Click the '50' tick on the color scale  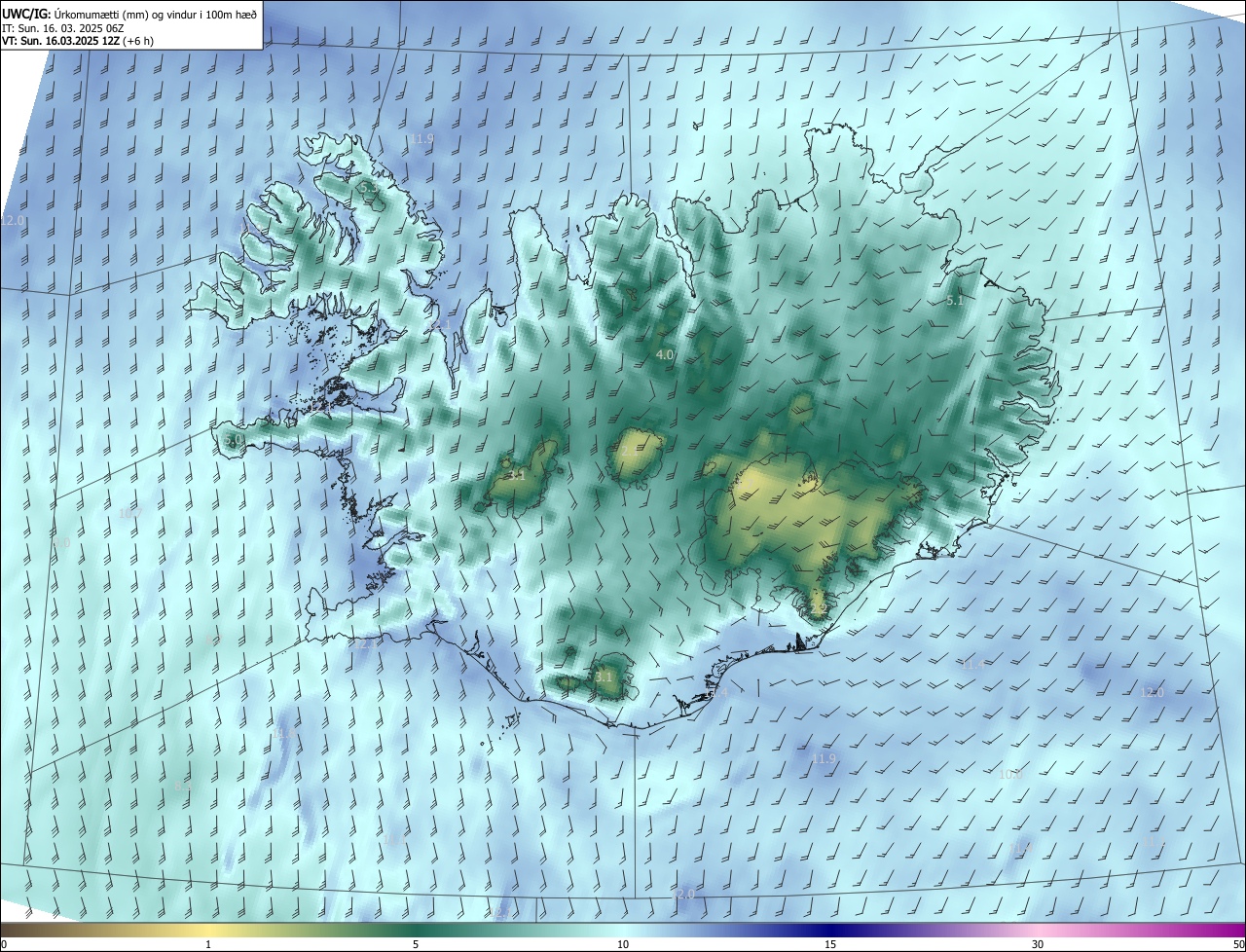[x=1238, y=944]
